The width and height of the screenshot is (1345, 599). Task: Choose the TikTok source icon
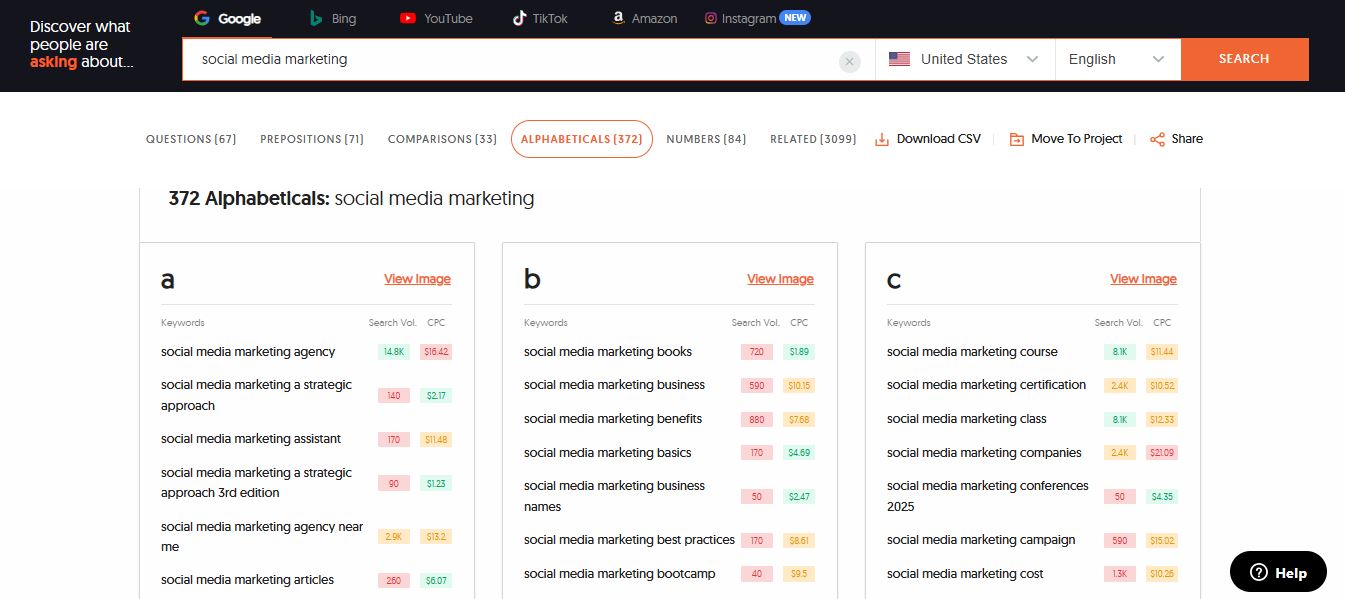click(x=519, y=19)
